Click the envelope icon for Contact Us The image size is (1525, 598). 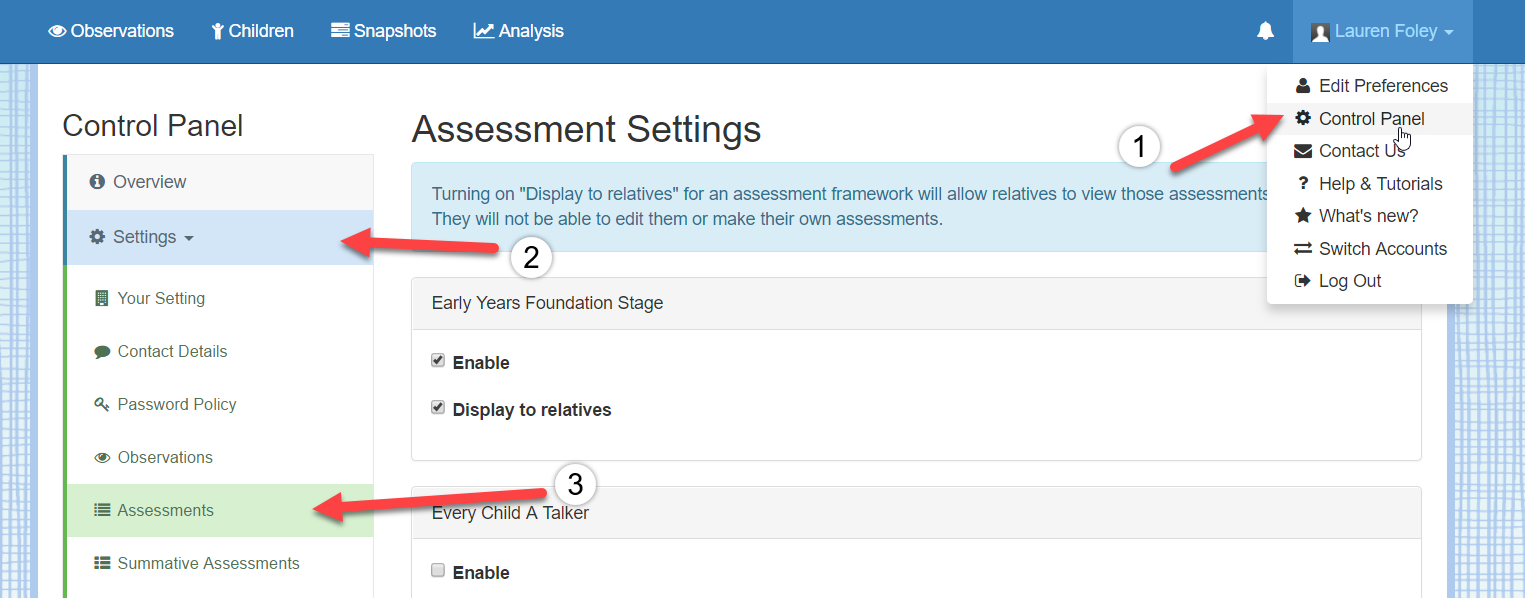coord(1303,151)
